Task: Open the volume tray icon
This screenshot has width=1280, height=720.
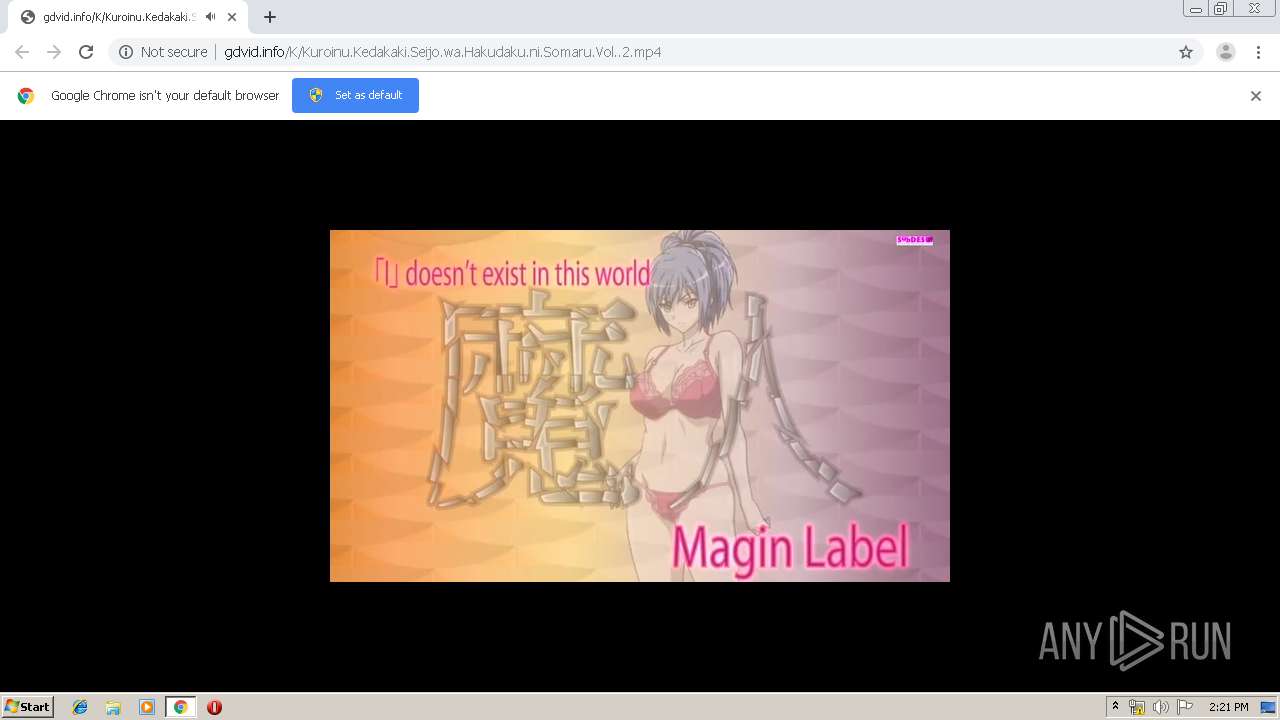Action: (x=1160, y=707)
